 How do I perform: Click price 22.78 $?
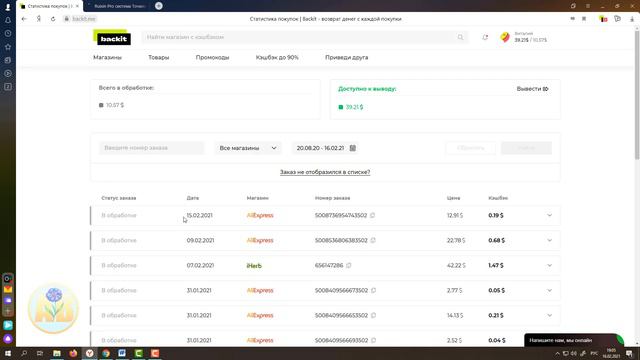[456, 240]
